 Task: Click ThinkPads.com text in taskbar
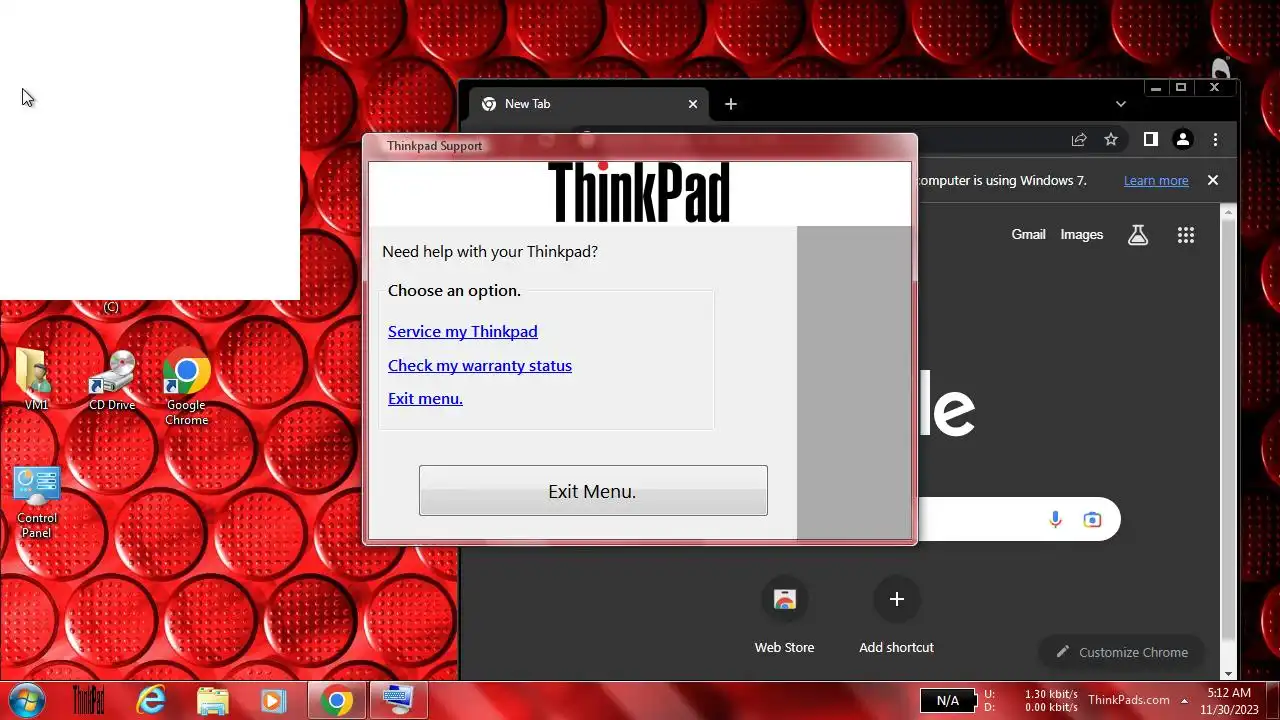pos(1128,700)
